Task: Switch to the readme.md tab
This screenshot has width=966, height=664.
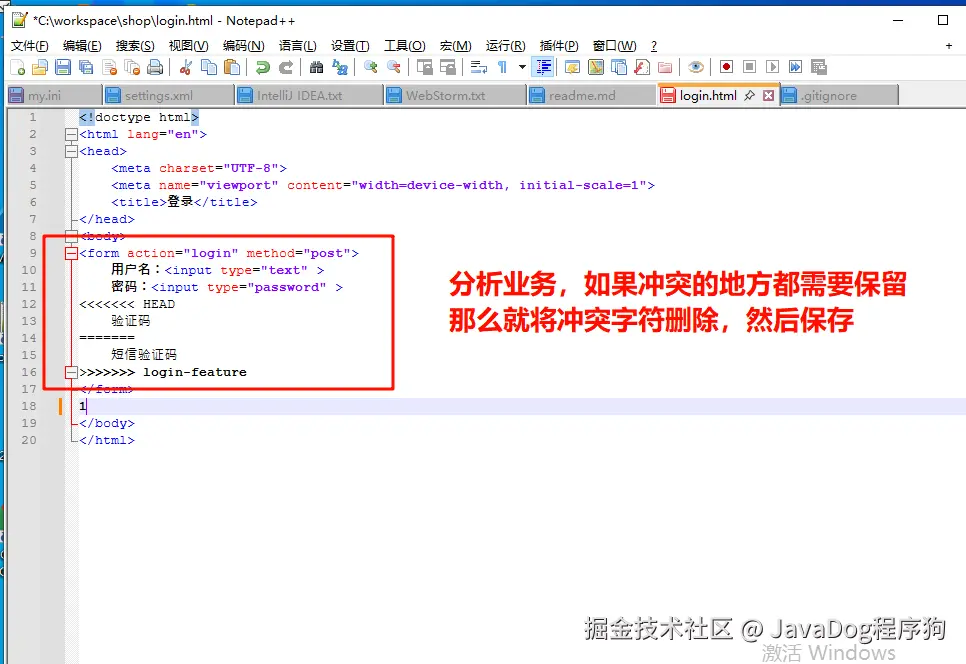Action: (x=592, y=95)
